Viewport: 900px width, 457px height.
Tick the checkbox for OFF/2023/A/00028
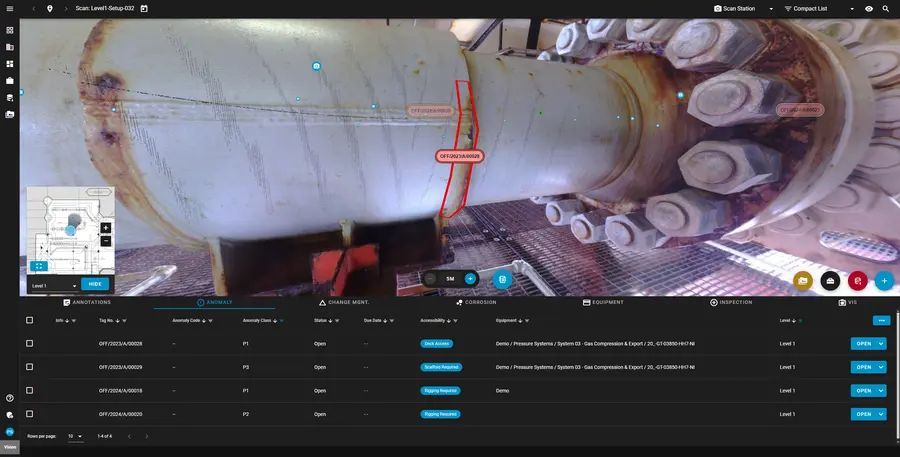click(x=29, y=343)
